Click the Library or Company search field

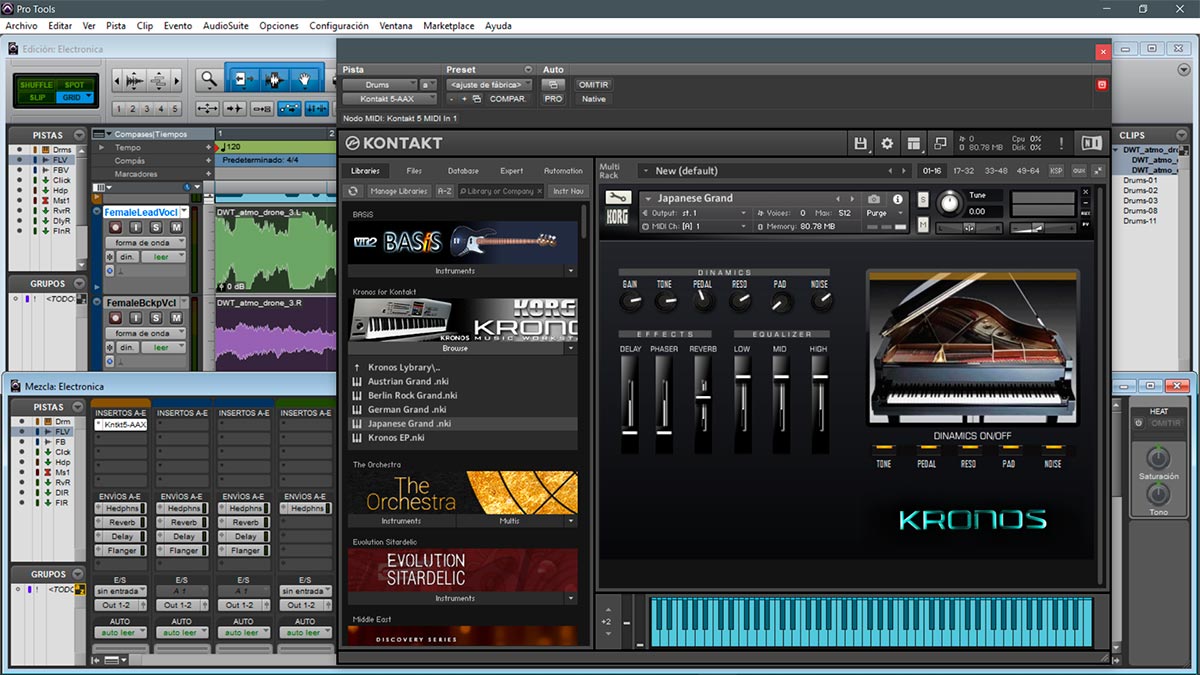pyautogui.click(x=500, y=191)
